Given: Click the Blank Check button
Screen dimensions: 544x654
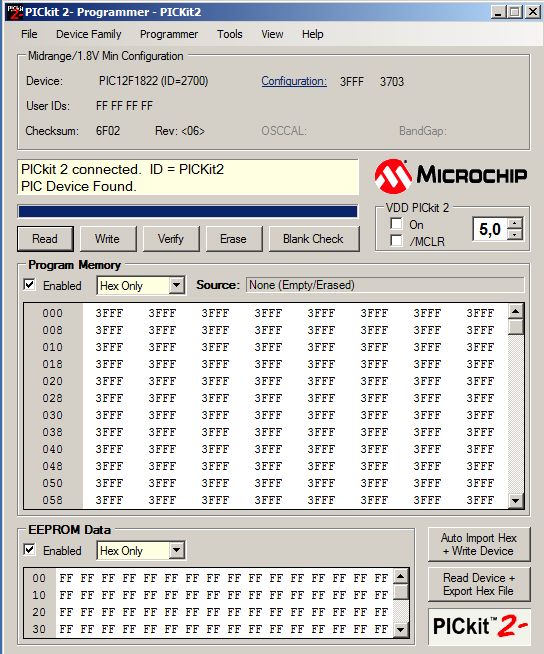Looking at the screenshot, I should coord(314,239).
